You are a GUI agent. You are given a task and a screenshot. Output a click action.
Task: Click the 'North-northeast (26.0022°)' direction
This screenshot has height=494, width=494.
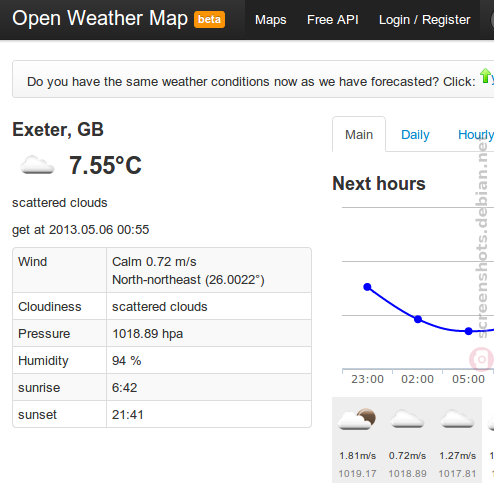(x=188, y=280)
